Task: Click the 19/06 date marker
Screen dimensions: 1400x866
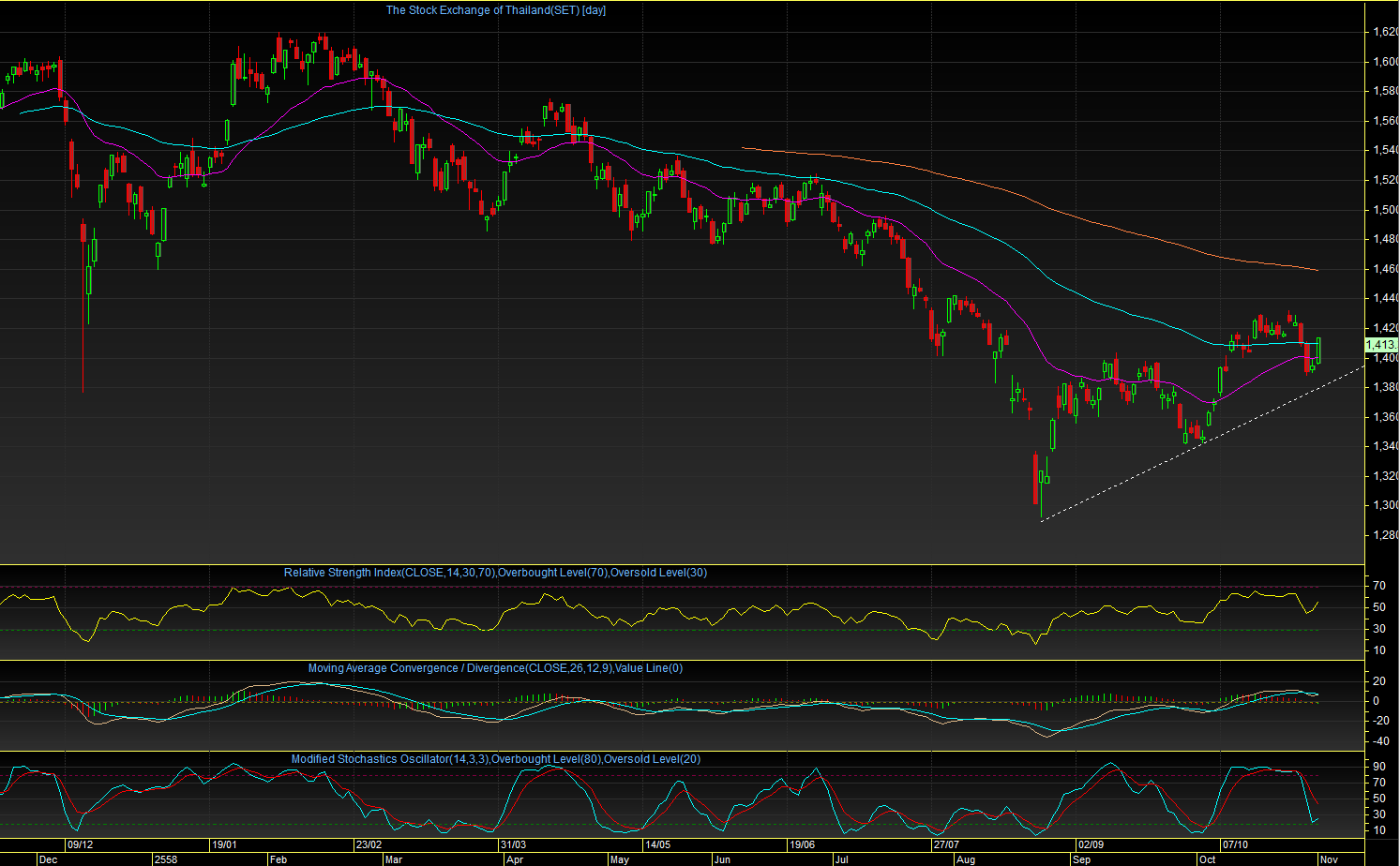Action: pos(802,844)
